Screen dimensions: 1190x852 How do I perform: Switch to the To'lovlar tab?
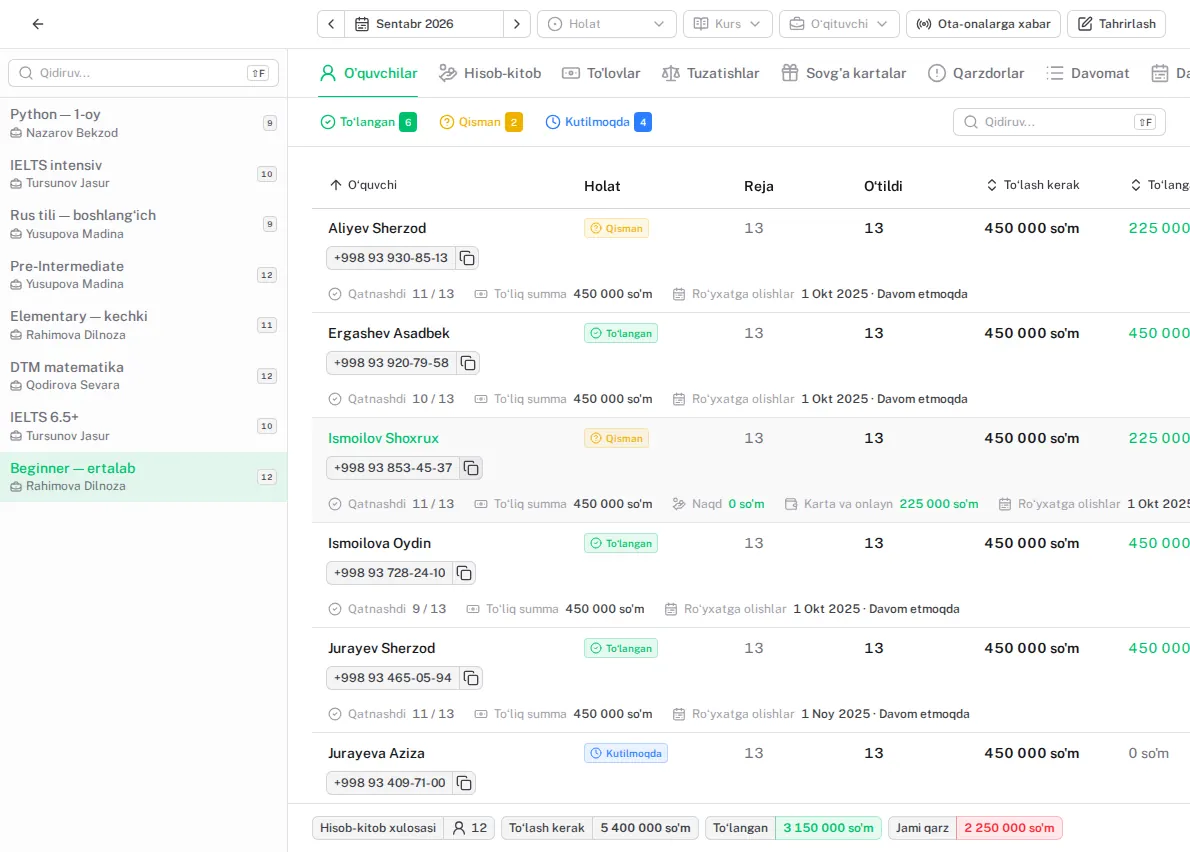click(600, 74)
